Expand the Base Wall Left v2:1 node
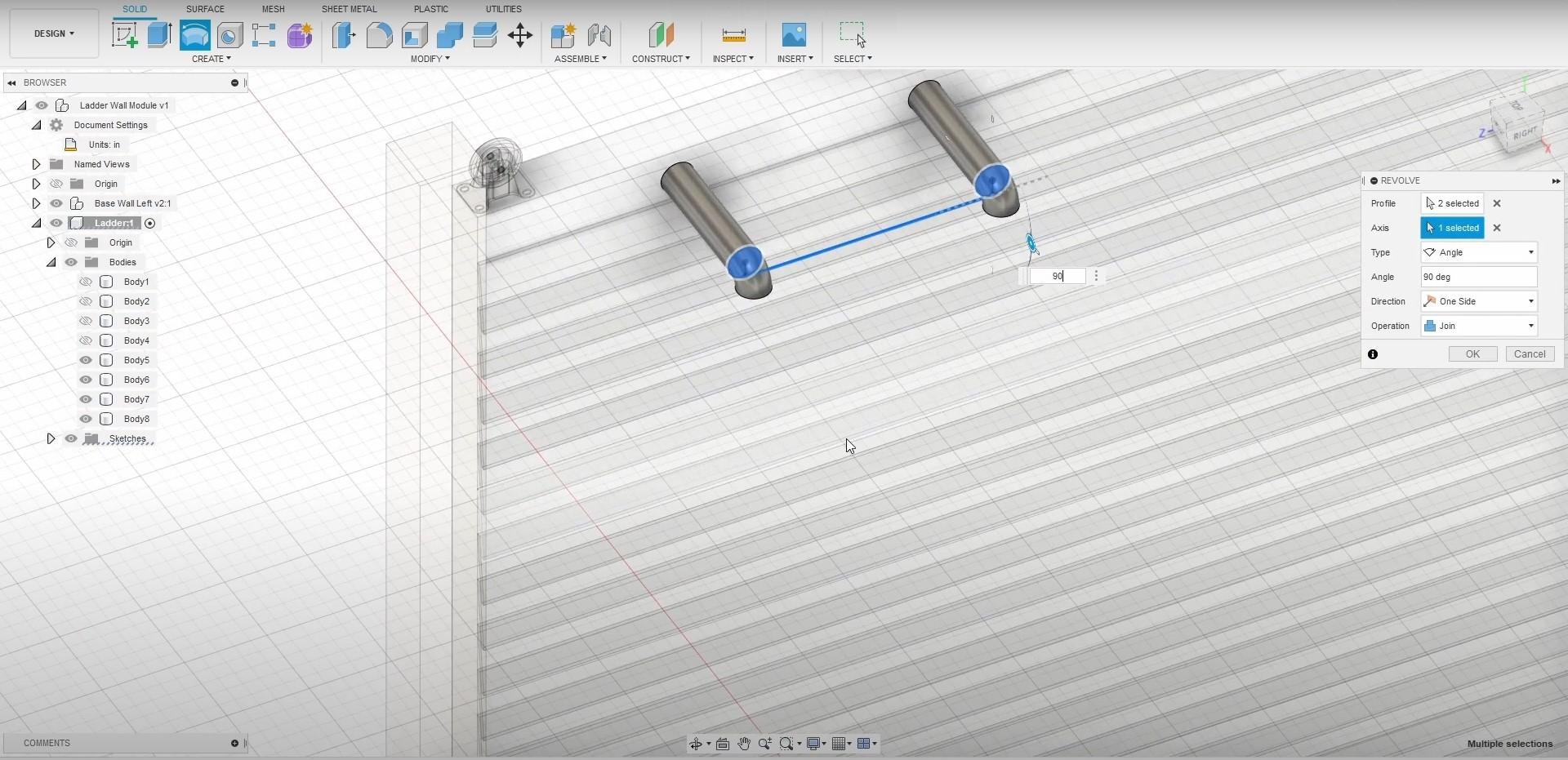This screenshot has width=1568, height=760. point(36,203)
